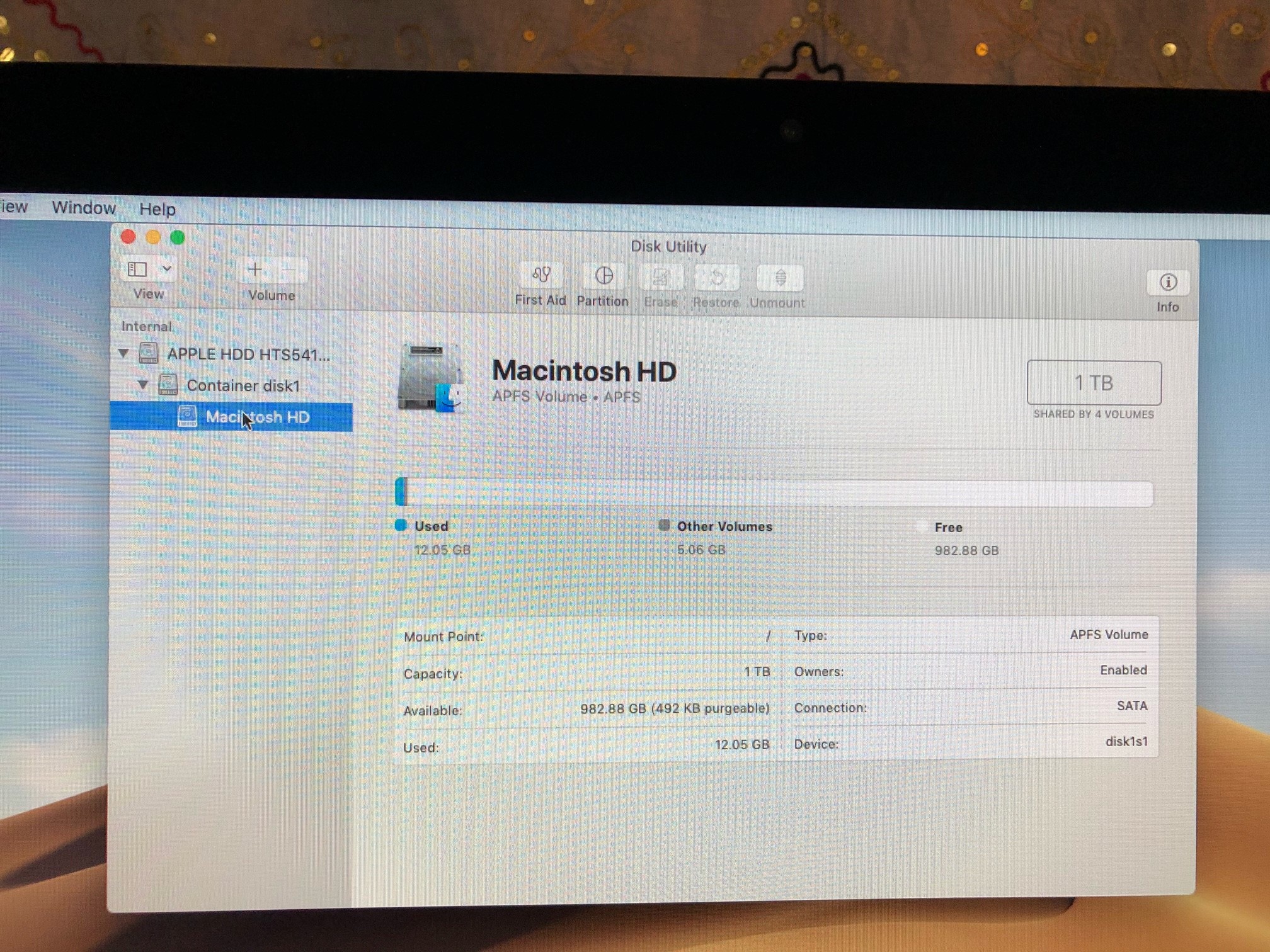Open the Partition pie chart tool

(x=604, y=276)
